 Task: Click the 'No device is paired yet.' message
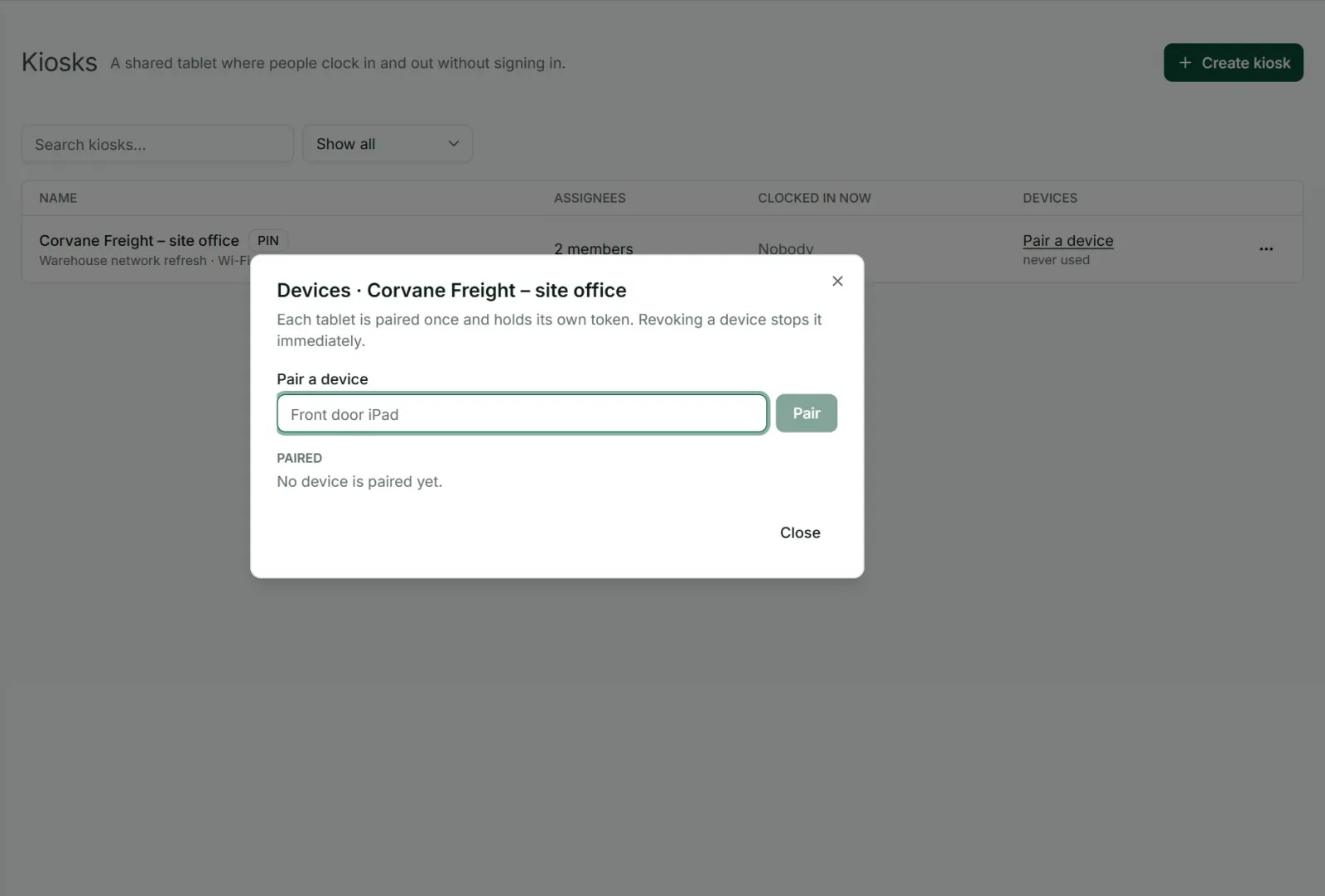click(359, 482)
